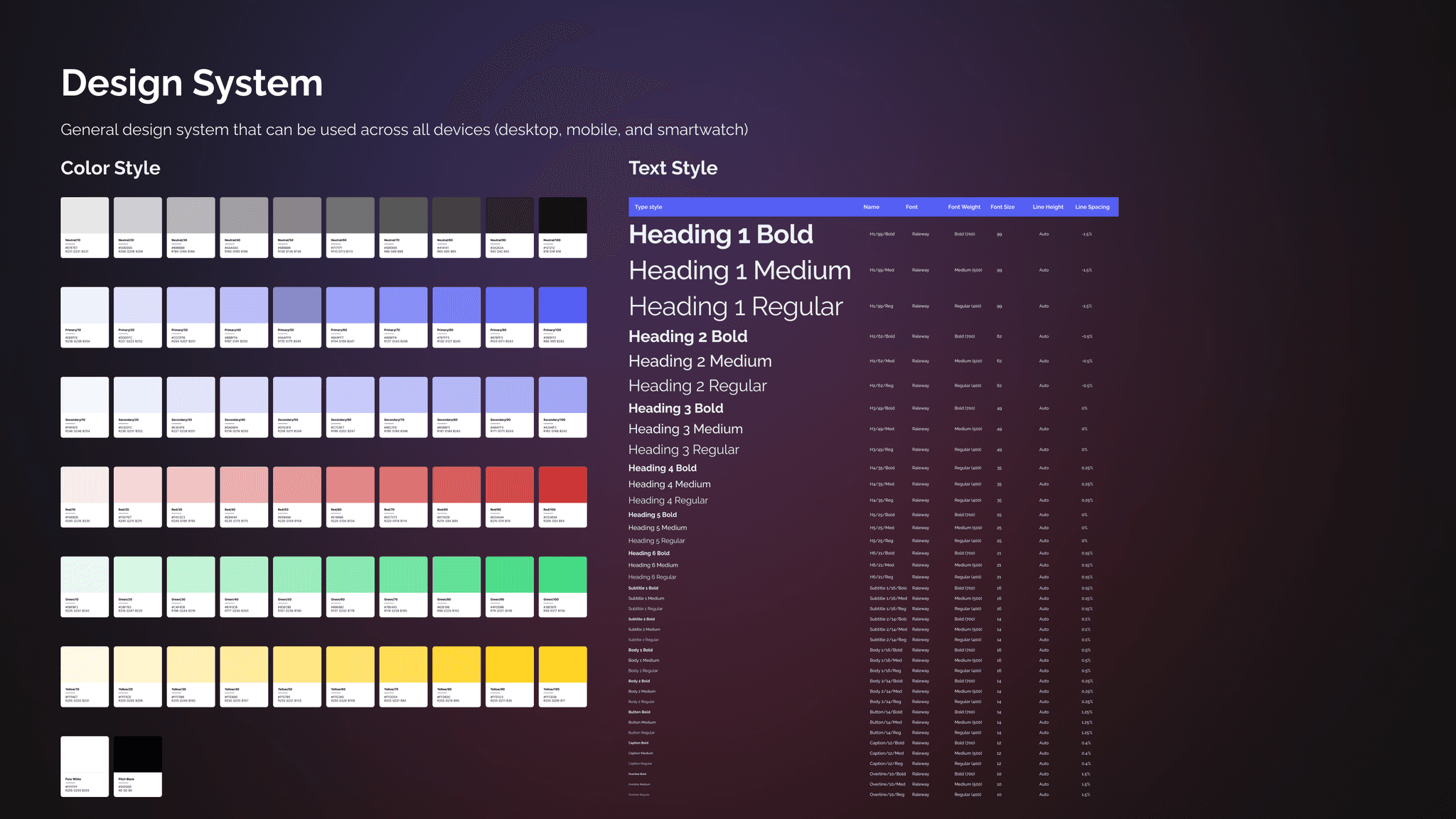The height and width of the screenshot is (819, 1456).
Task: Pick the Secondary/100 color swatch
Action: point(562,407)
